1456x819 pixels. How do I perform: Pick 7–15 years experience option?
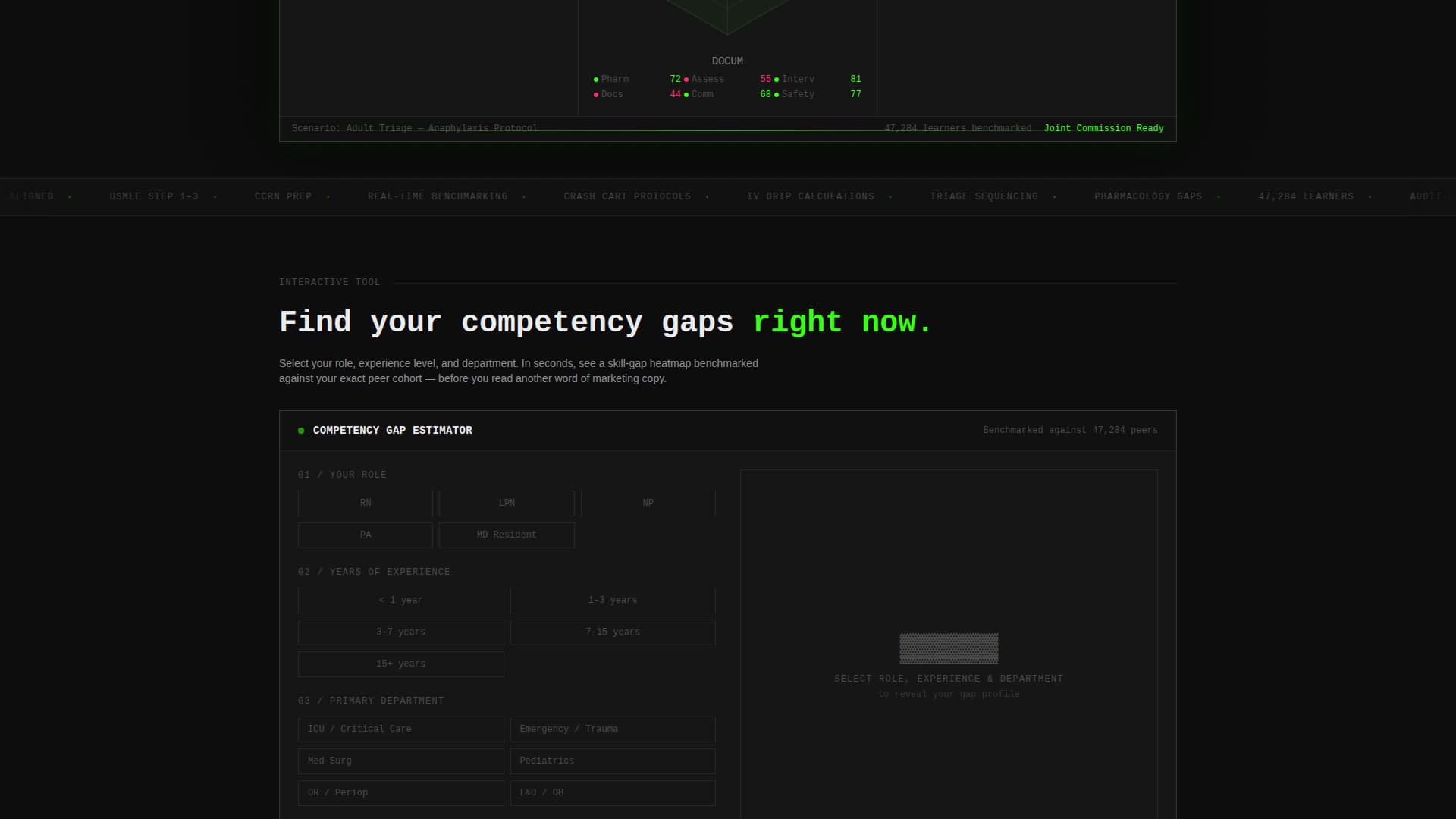(x=613, y=632)
